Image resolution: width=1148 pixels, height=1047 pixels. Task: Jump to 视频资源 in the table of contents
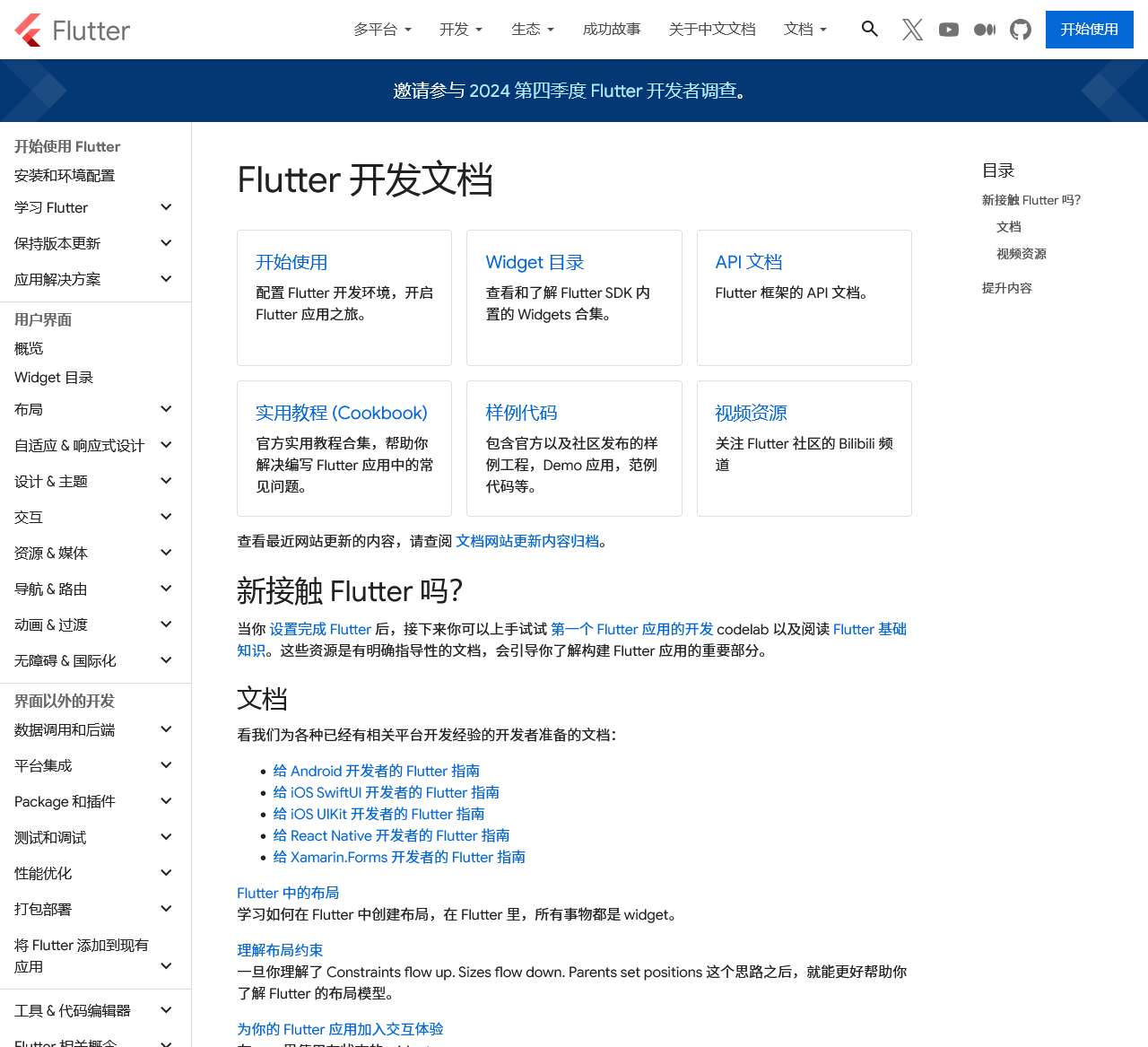(1022, 254)
